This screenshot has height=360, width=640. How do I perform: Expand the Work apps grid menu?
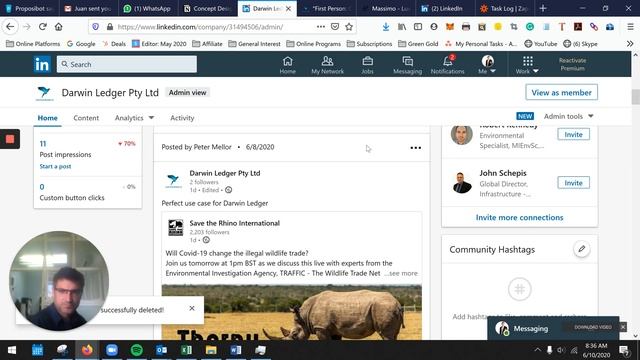527,65
